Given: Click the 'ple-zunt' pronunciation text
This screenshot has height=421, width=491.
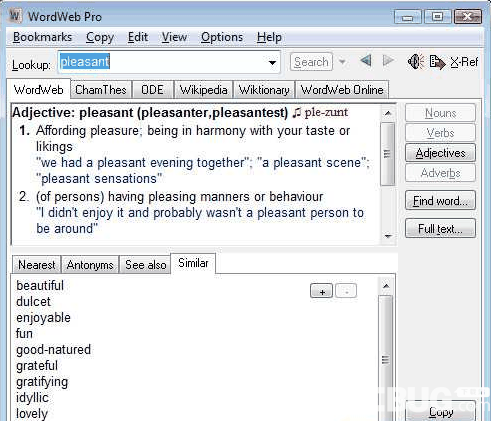Looking at the screenshot, I should pos(326,113).
